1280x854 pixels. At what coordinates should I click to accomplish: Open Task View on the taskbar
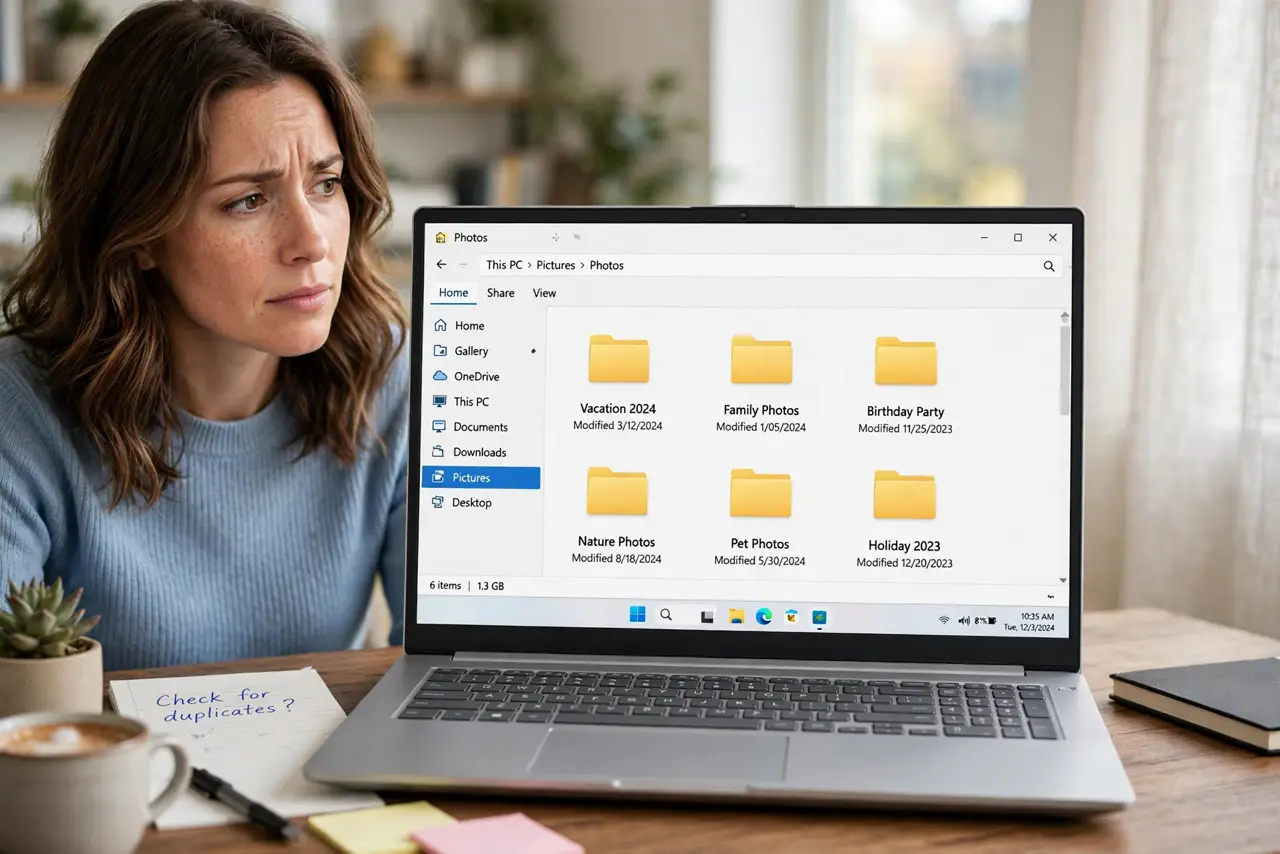coord(707,617)
